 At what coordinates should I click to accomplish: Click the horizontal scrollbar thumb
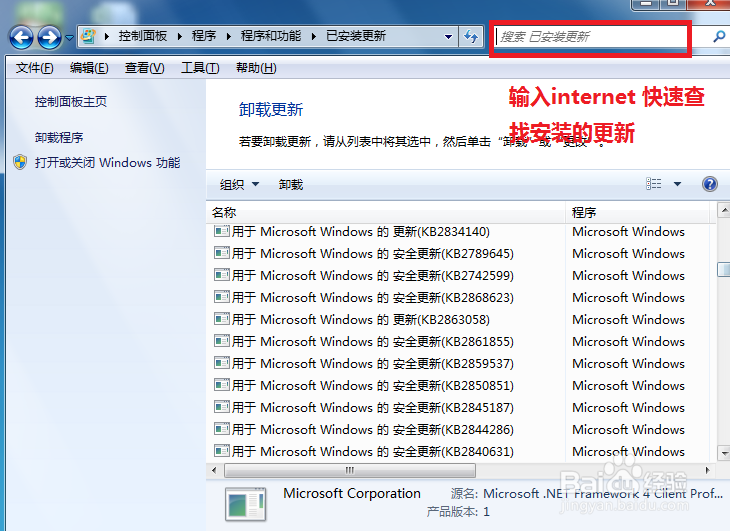[350, 471]
